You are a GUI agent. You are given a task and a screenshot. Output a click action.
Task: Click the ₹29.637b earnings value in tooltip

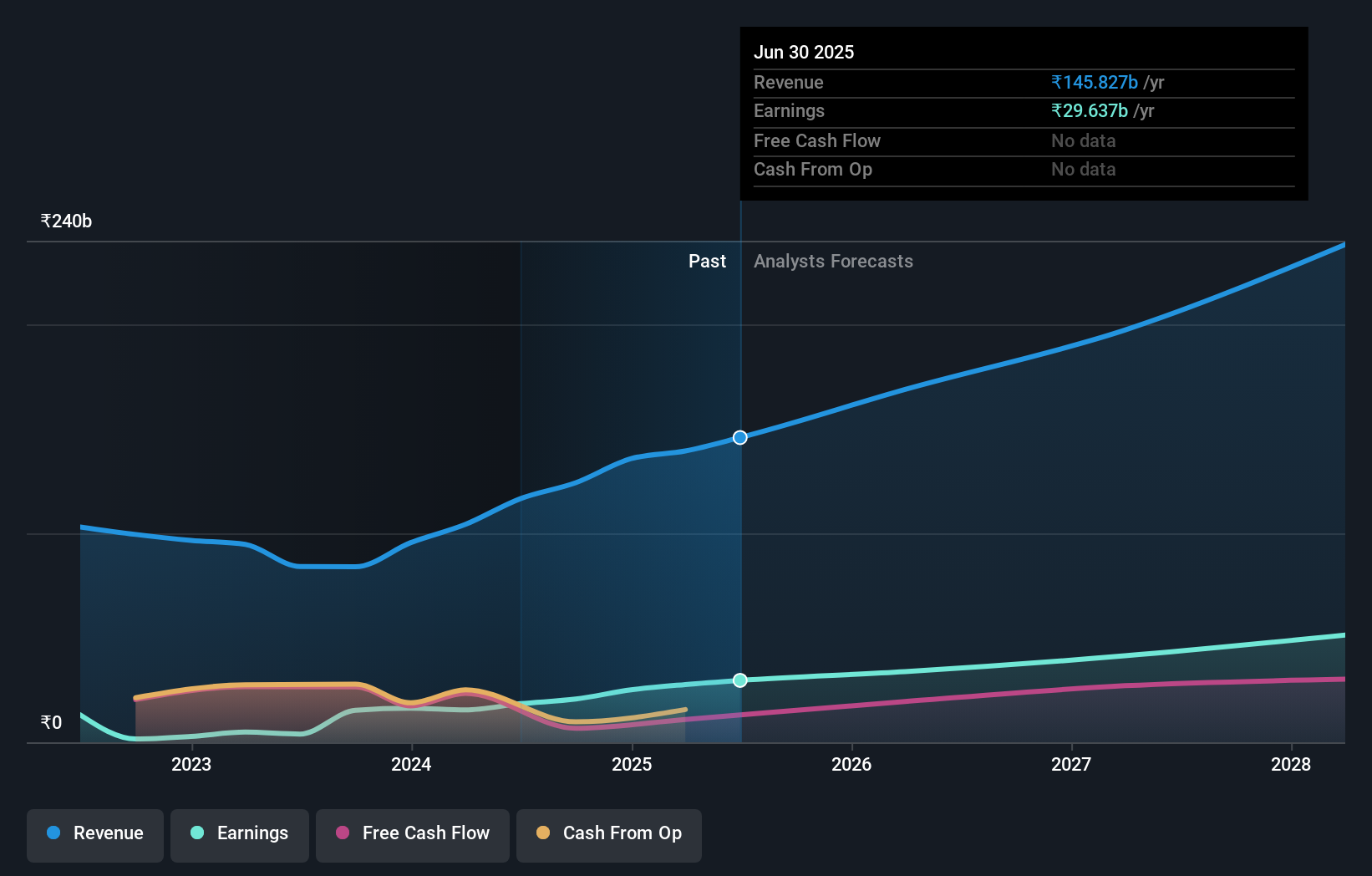point(1090,111)
